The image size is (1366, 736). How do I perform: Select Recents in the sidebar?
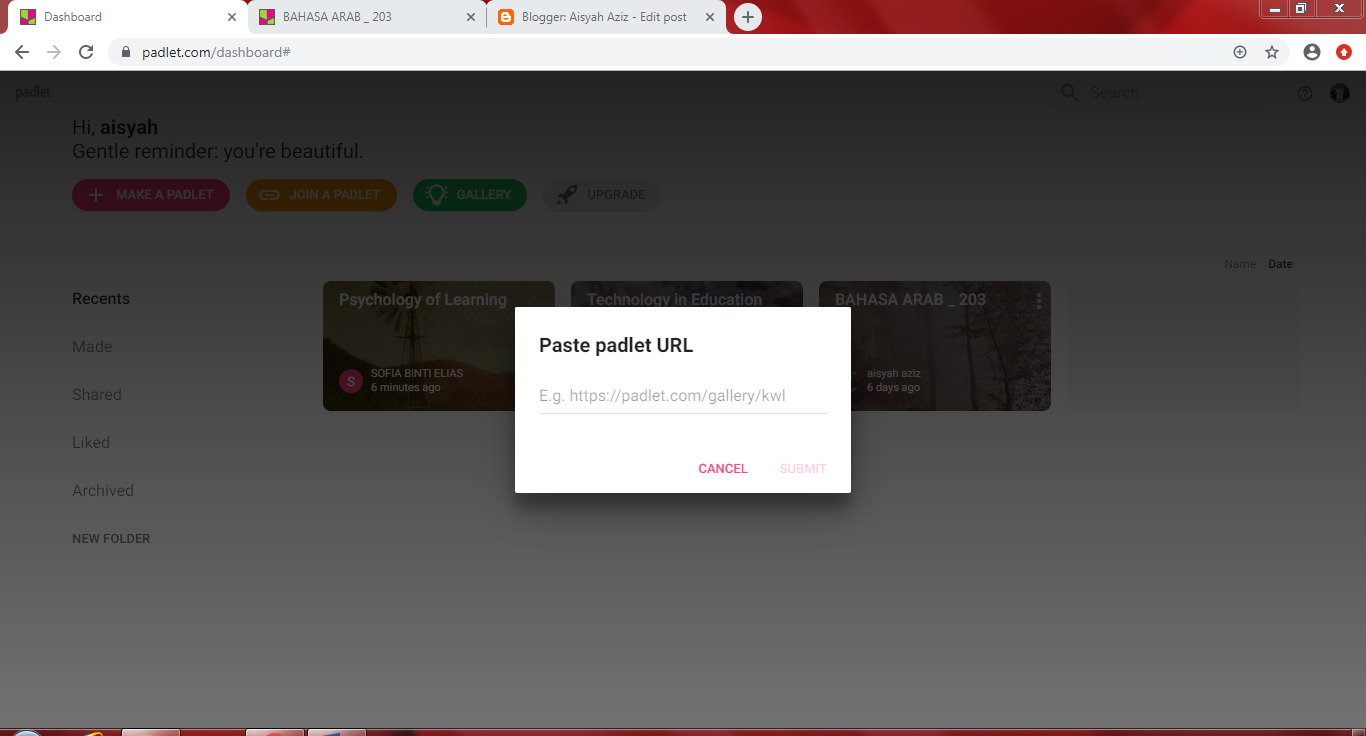pos(101,299)
